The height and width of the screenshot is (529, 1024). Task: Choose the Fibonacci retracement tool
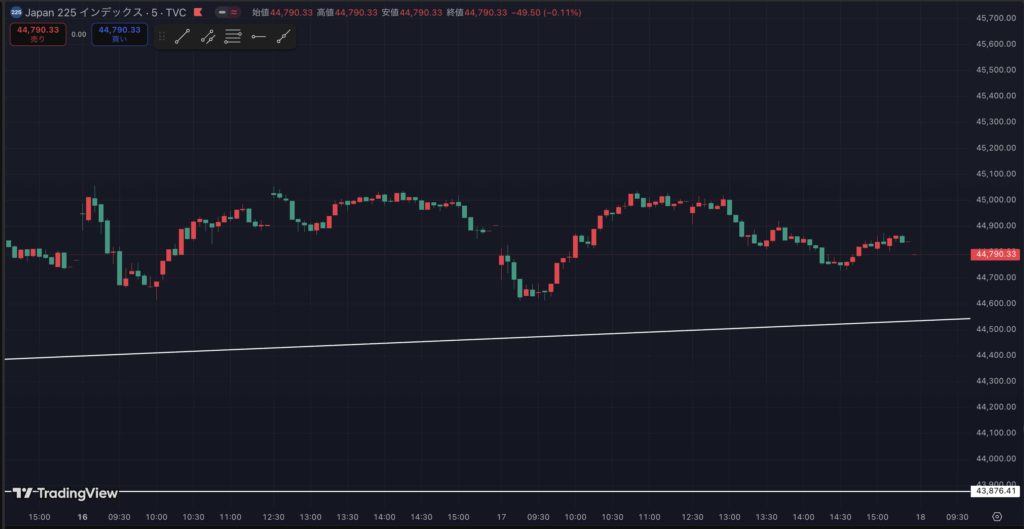(233, 36)
